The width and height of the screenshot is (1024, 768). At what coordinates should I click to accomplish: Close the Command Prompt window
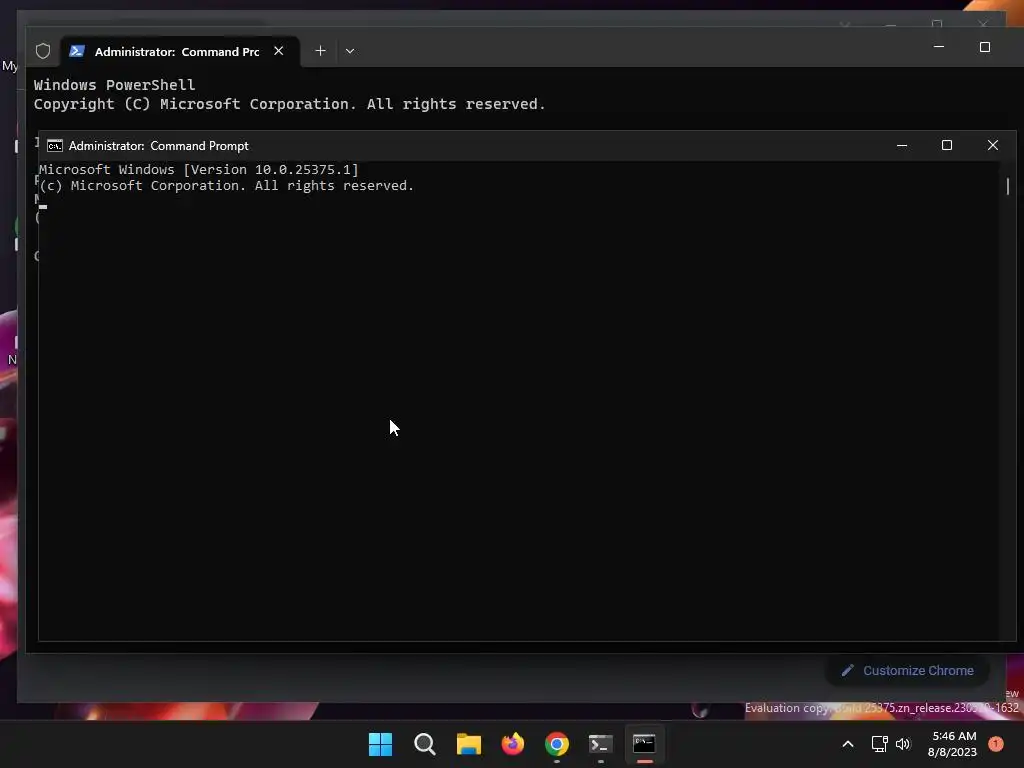tap(993, 145)
